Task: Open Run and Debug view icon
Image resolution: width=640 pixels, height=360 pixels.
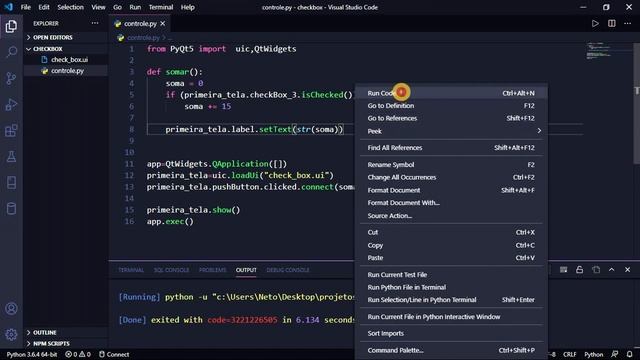Action: tap(11, 104)
